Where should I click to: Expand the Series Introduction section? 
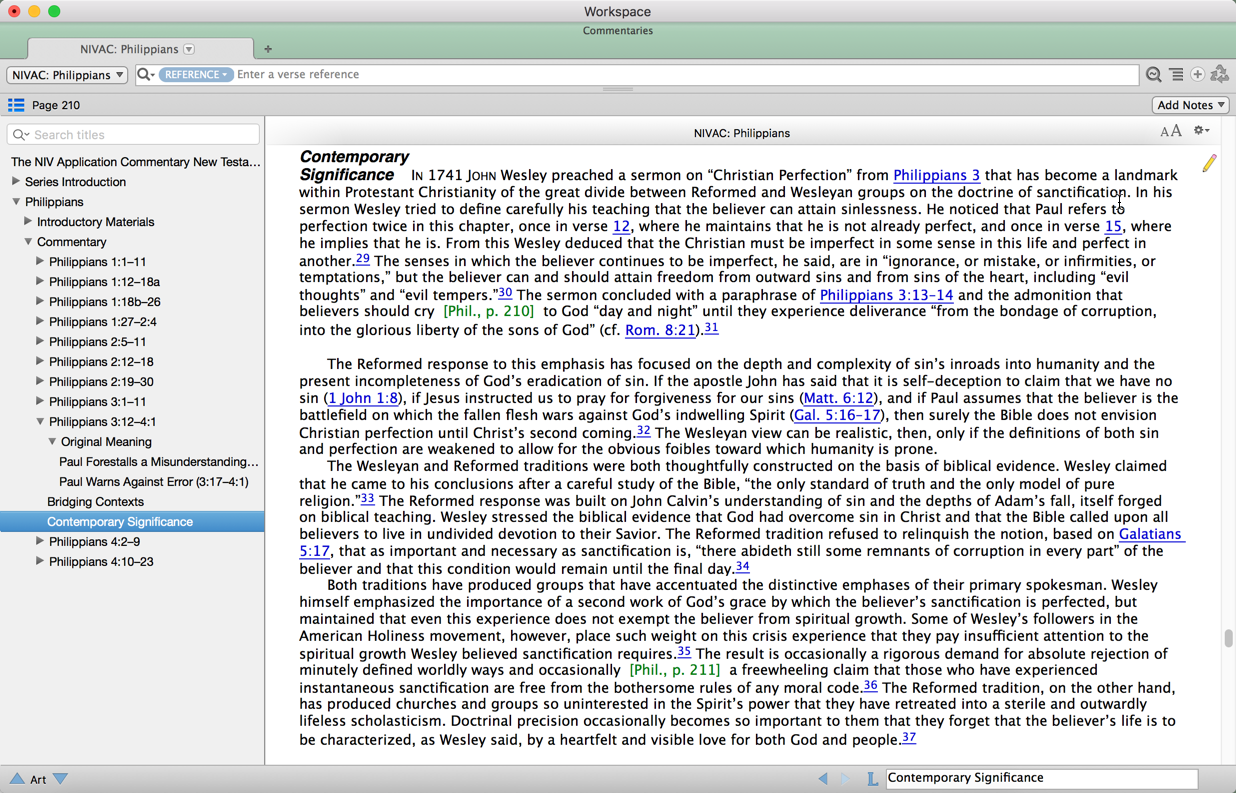pyautogui.click(x=15, y=182)
